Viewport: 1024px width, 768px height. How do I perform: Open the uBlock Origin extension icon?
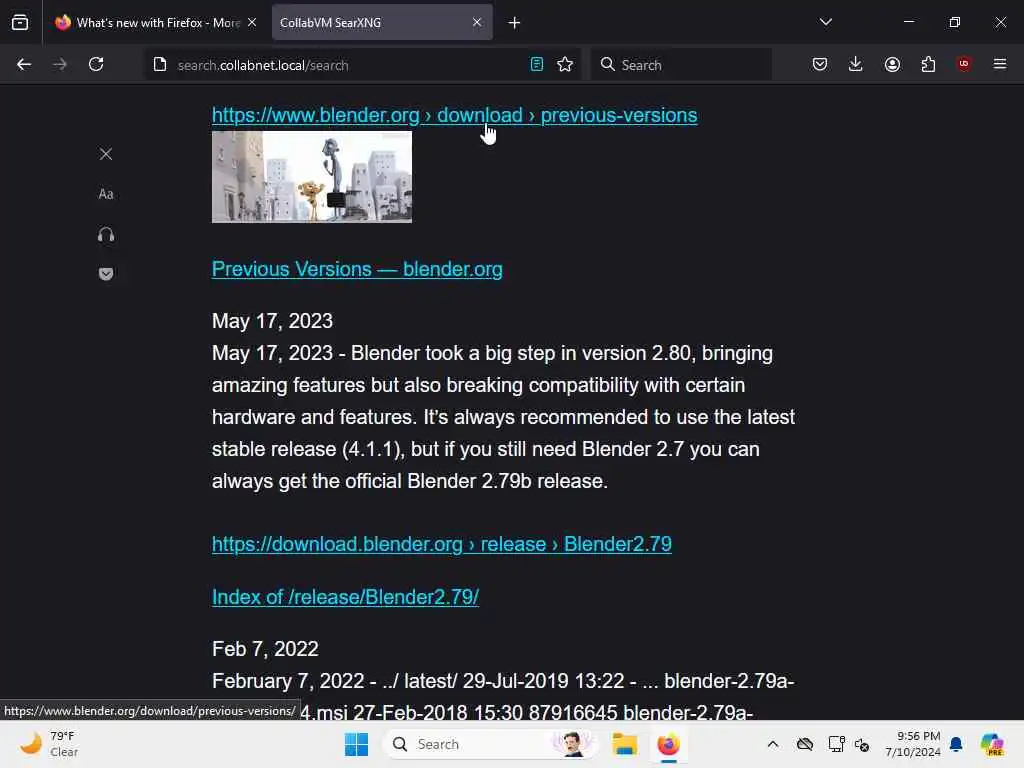pos(964,64)
